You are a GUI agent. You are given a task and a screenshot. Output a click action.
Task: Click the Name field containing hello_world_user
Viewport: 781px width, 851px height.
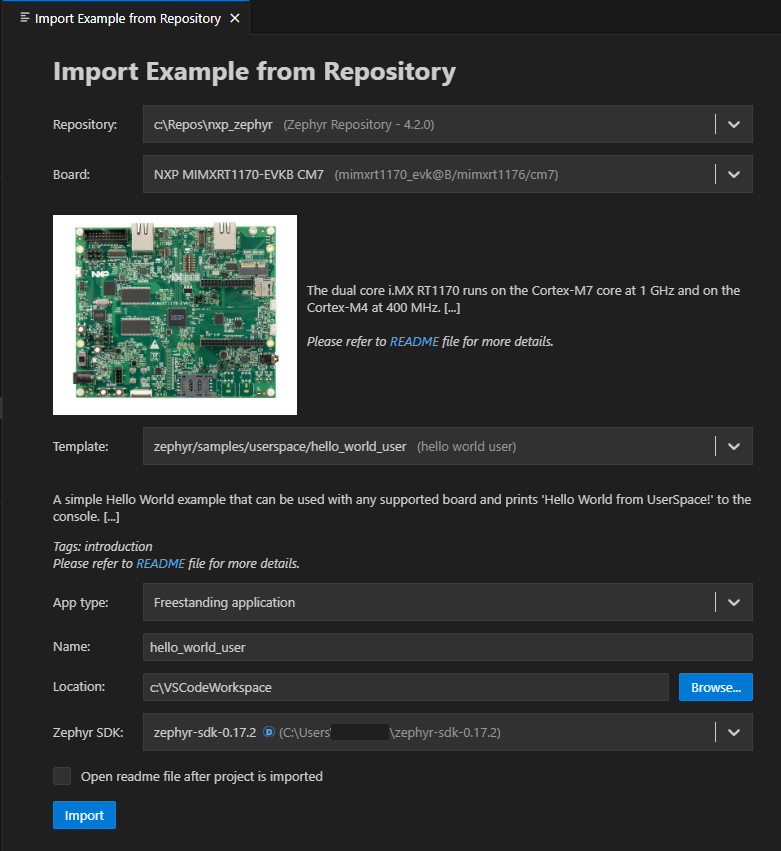pyautogui.click(x=400, y=647)
